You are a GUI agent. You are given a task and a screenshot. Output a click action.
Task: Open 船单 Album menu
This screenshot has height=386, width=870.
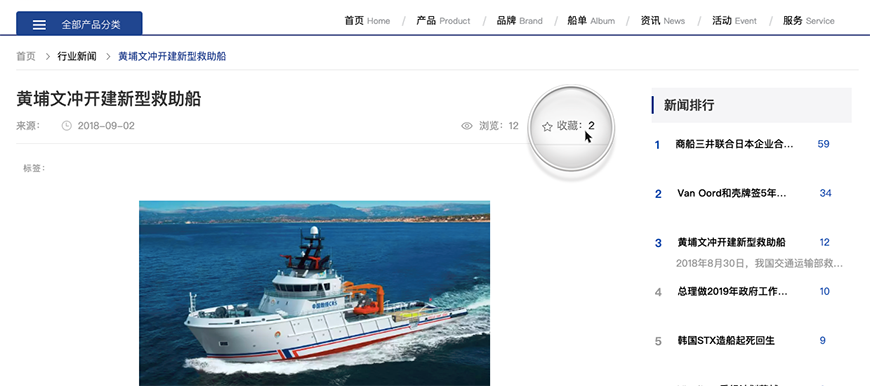pos(591,21)
